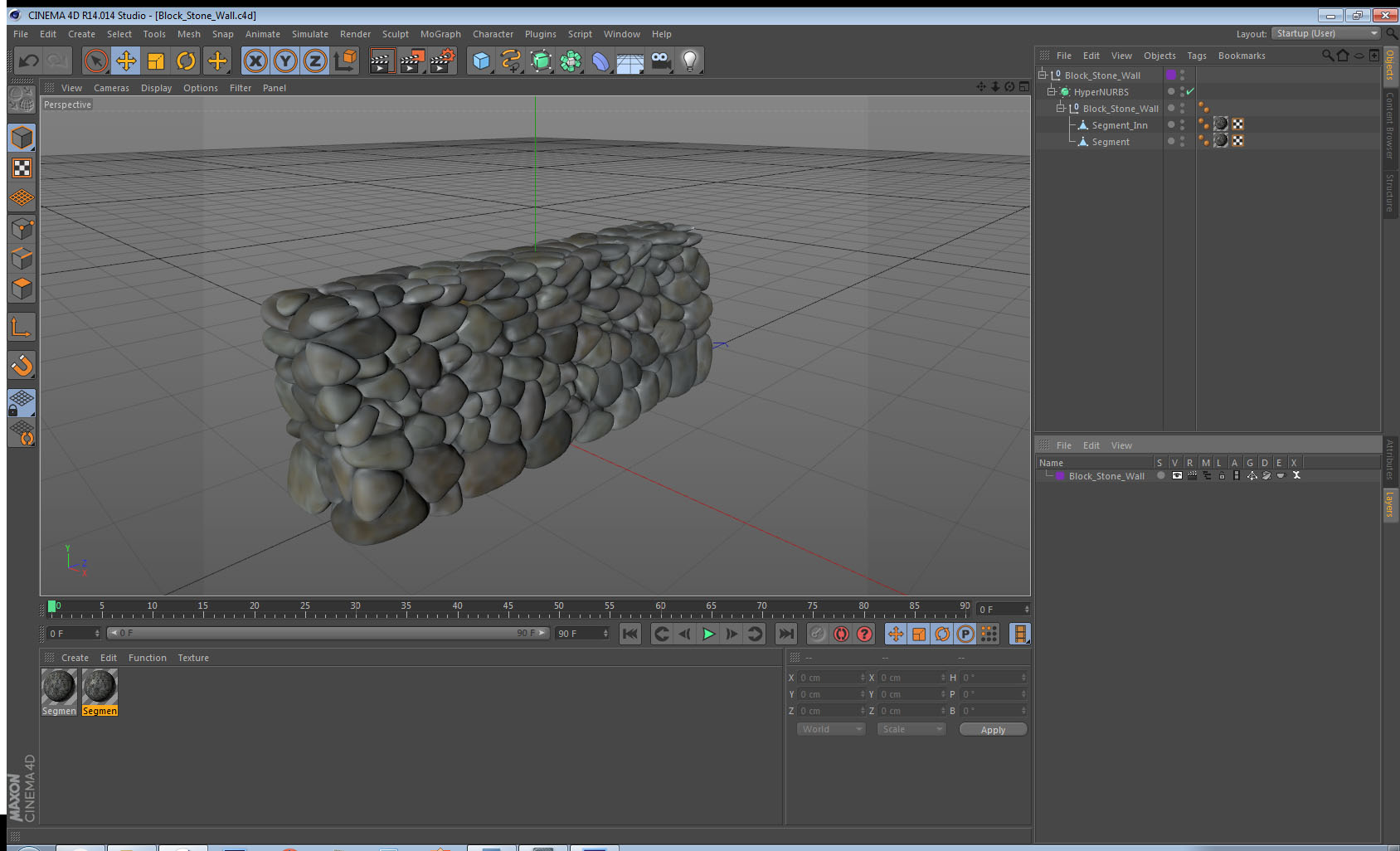Click the HyperNURBS generator icon
This screenshot has width=1400, height=851.
pyautogui.click(x=541, y=61)
